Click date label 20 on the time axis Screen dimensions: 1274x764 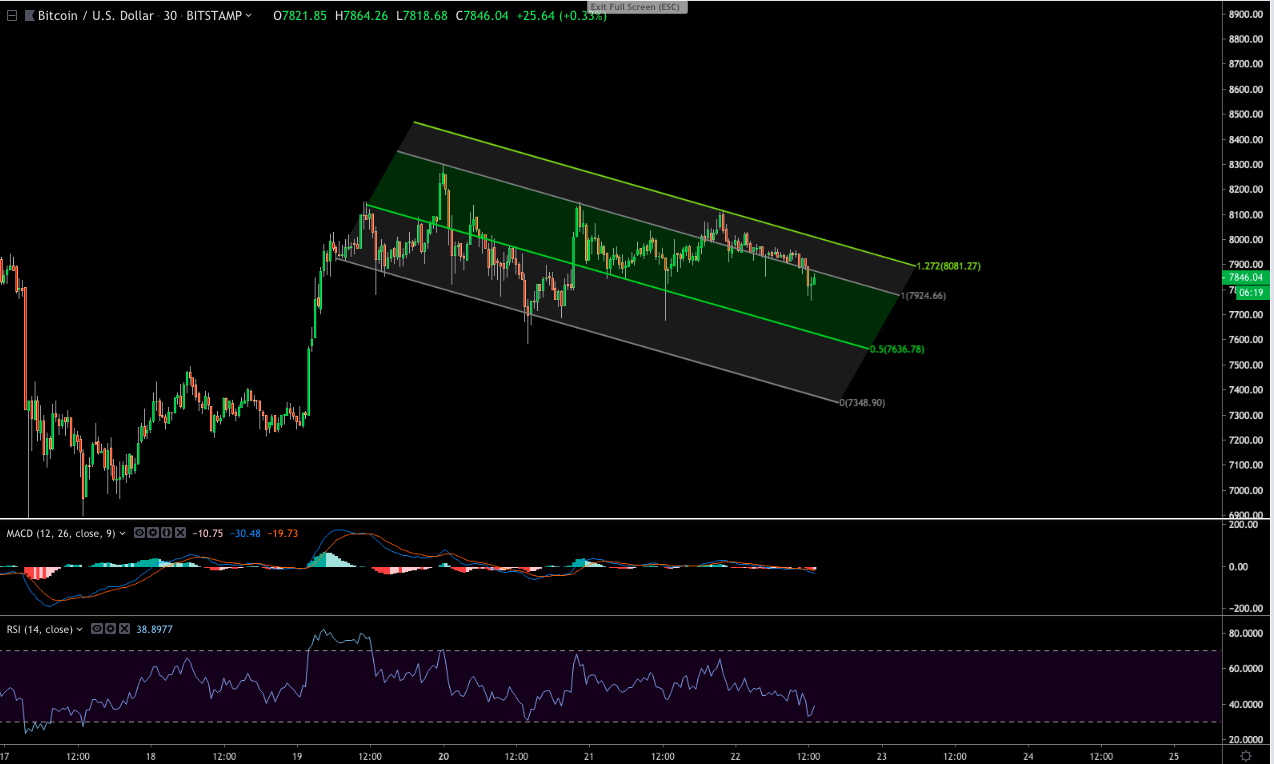pos(443,755)
